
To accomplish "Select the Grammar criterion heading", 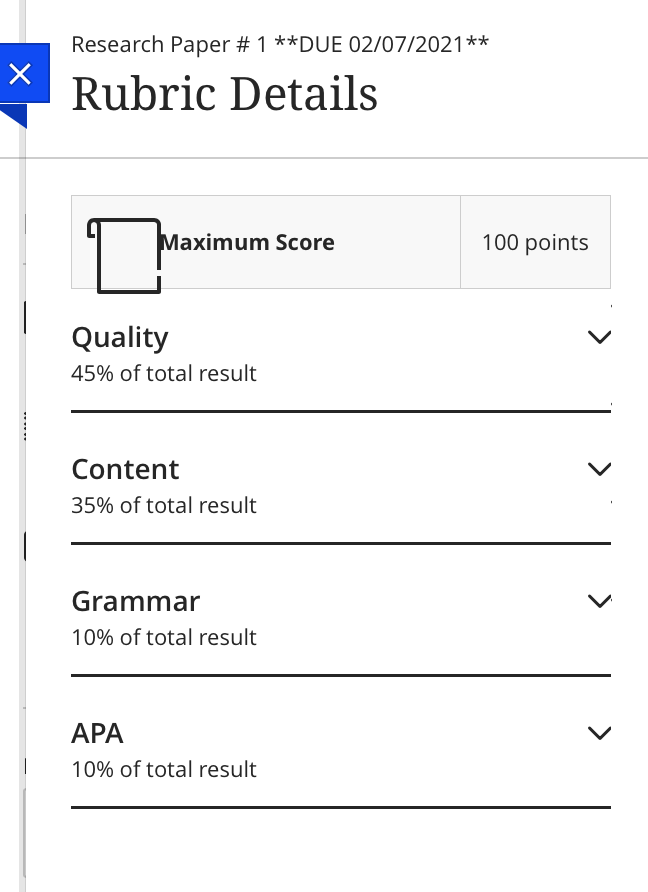I will pyautogui.click(x=135, y=601).
